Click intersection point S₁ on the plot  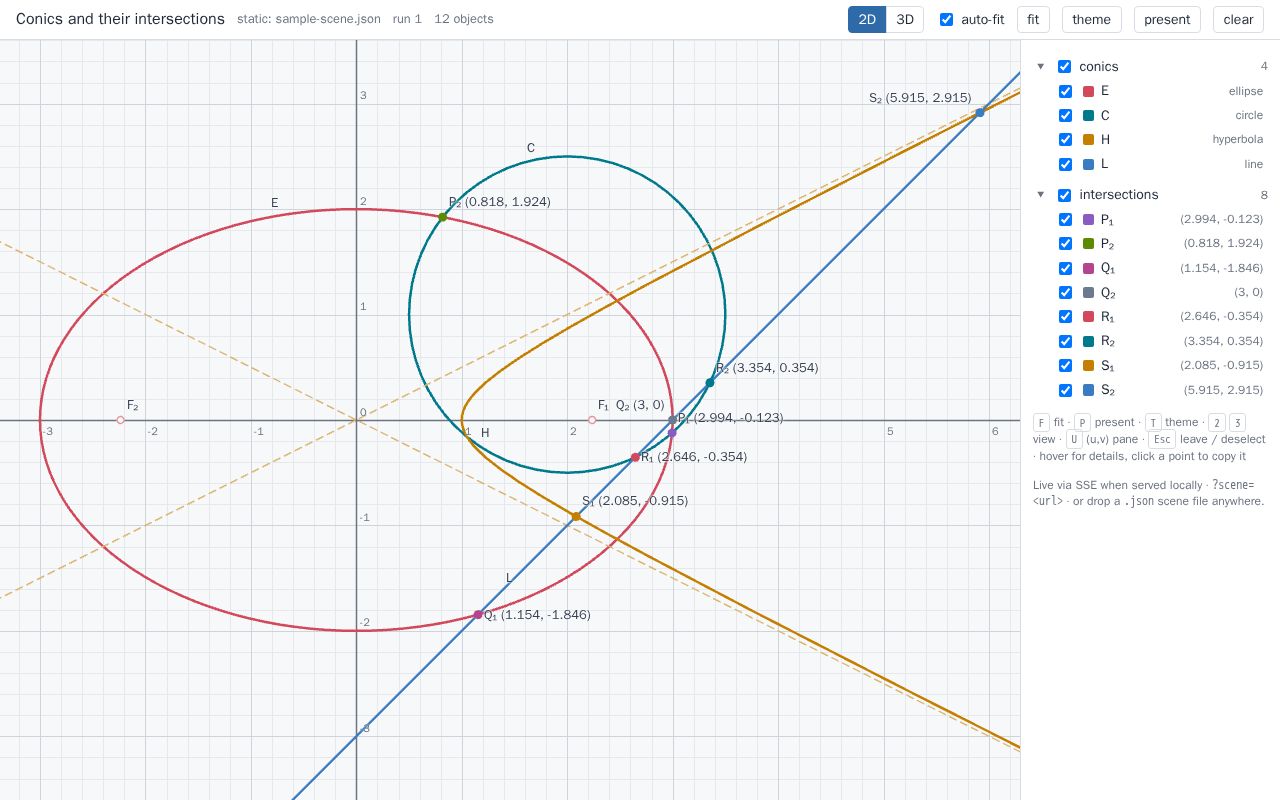pos(576,517)
